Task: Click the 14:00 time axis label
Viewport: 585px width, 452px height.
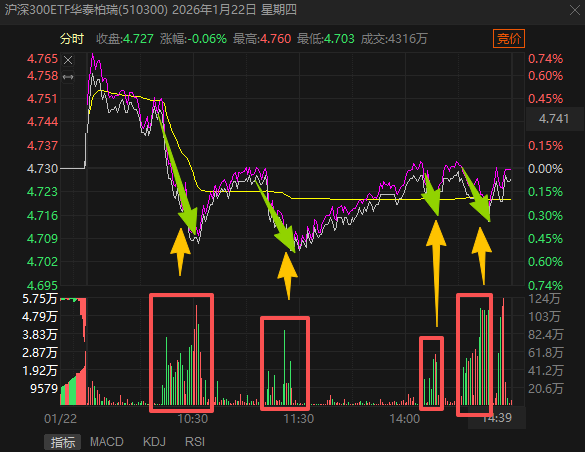Action: [x=405, y=419]
